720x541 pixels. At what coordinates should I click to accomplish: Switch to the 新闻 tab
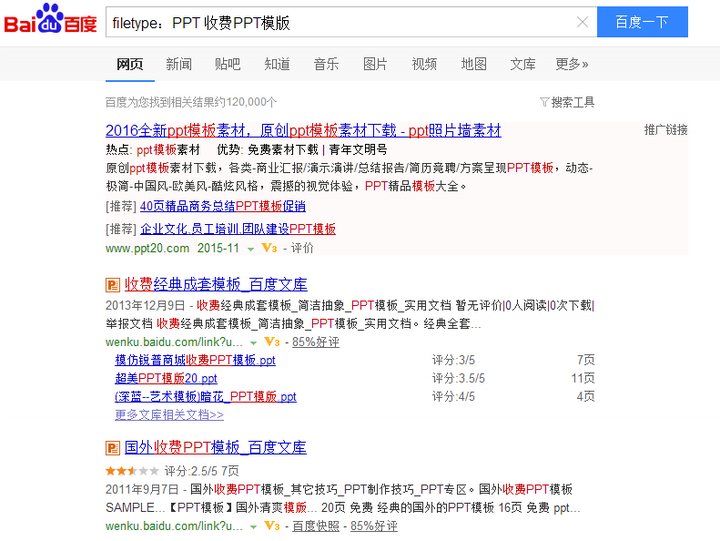(x=179, y=64)
